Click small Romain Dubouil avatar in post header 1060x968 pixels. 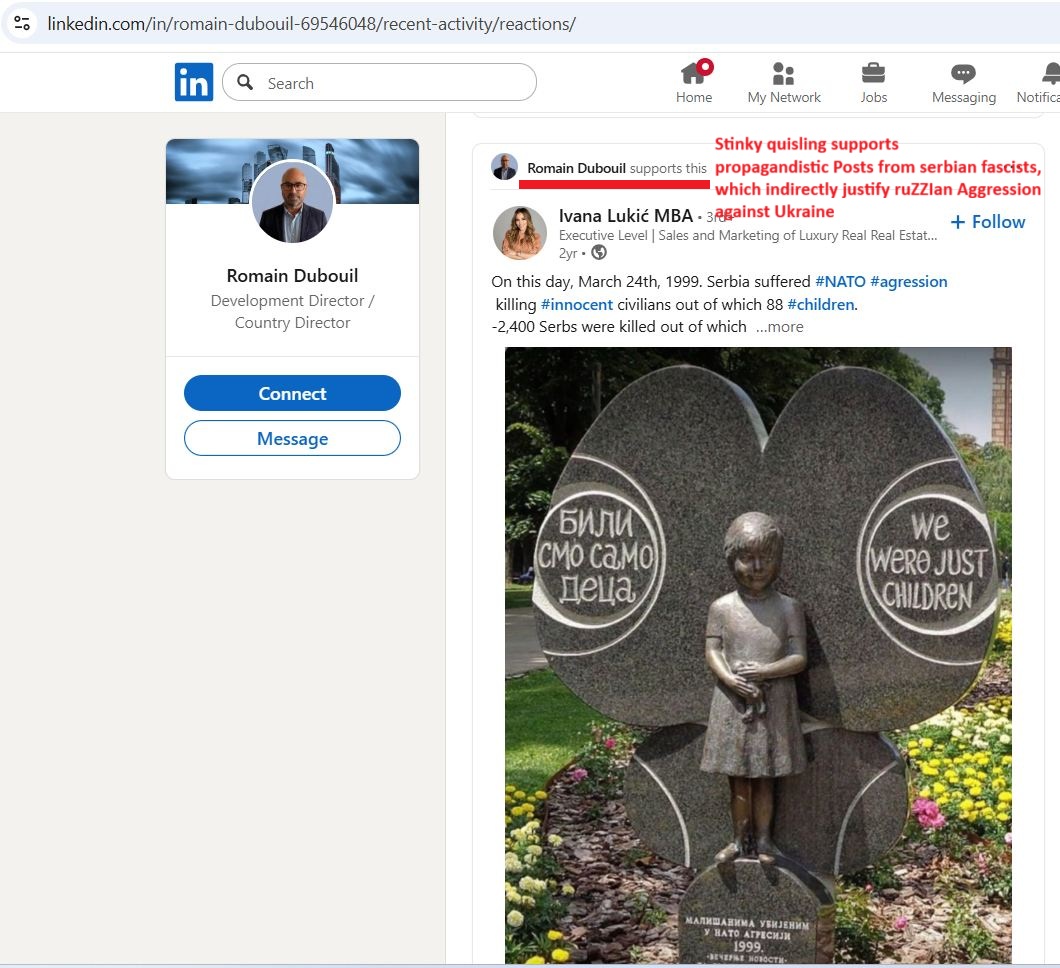tap(504, 167)
